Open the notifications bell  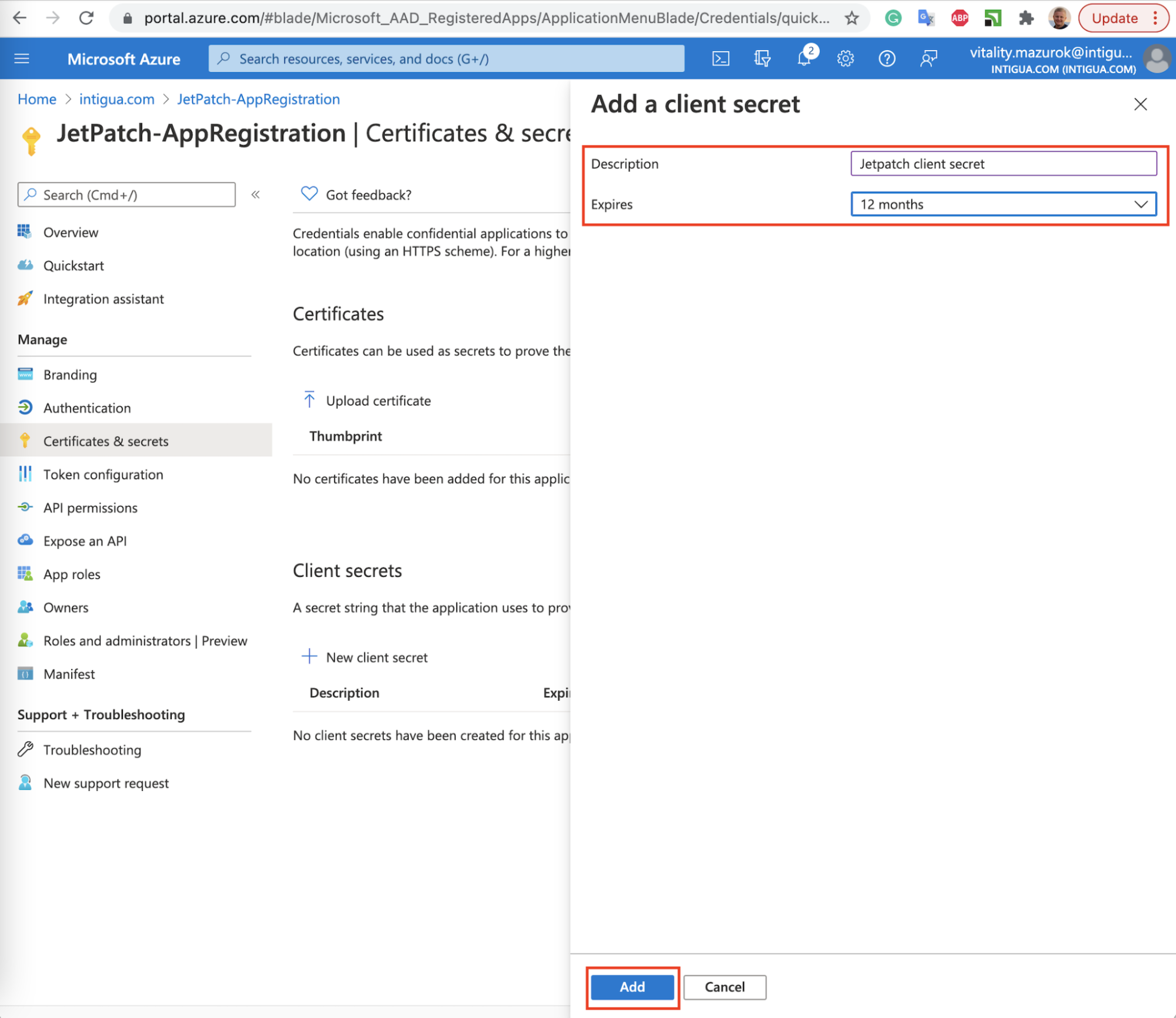[x=804, y=58]
